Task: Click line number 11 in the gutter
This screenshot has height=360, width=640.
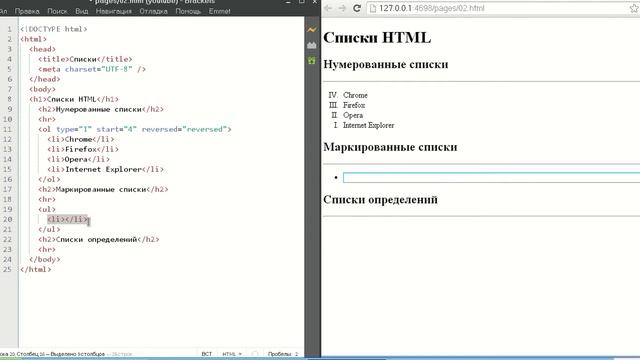Action: (7, 129)
